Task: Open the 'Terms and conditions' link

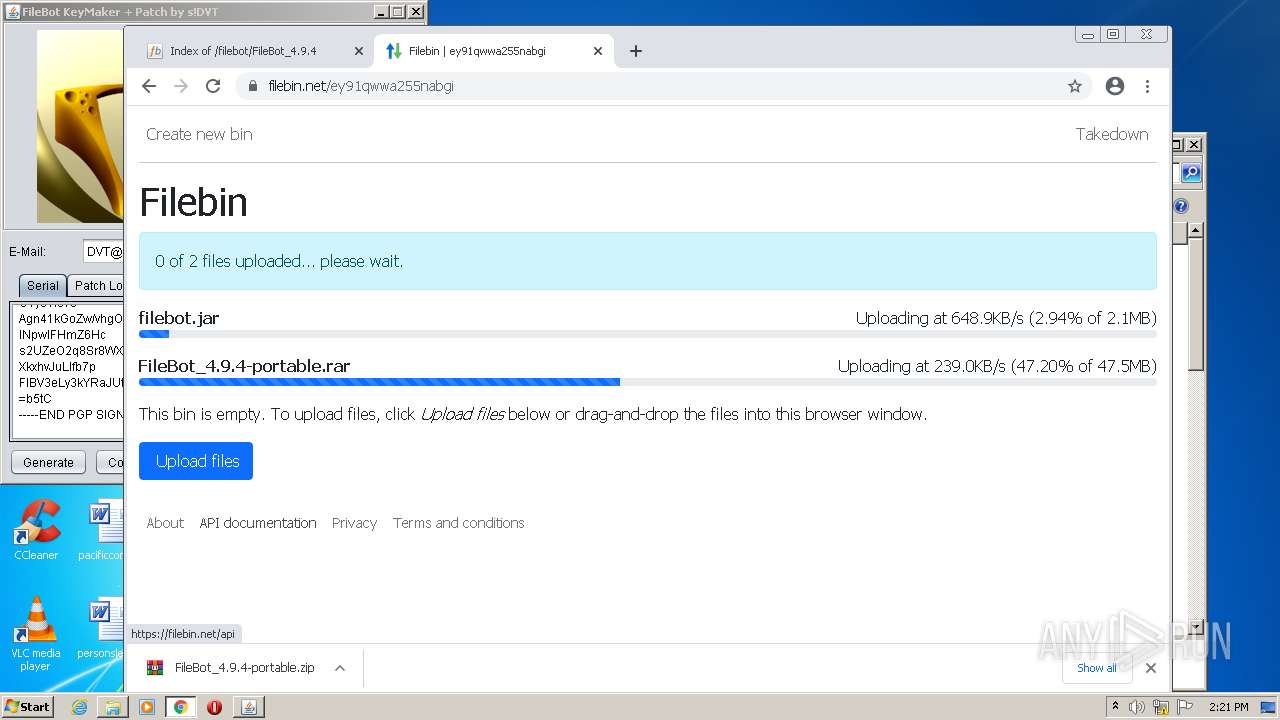Action: 458,523
